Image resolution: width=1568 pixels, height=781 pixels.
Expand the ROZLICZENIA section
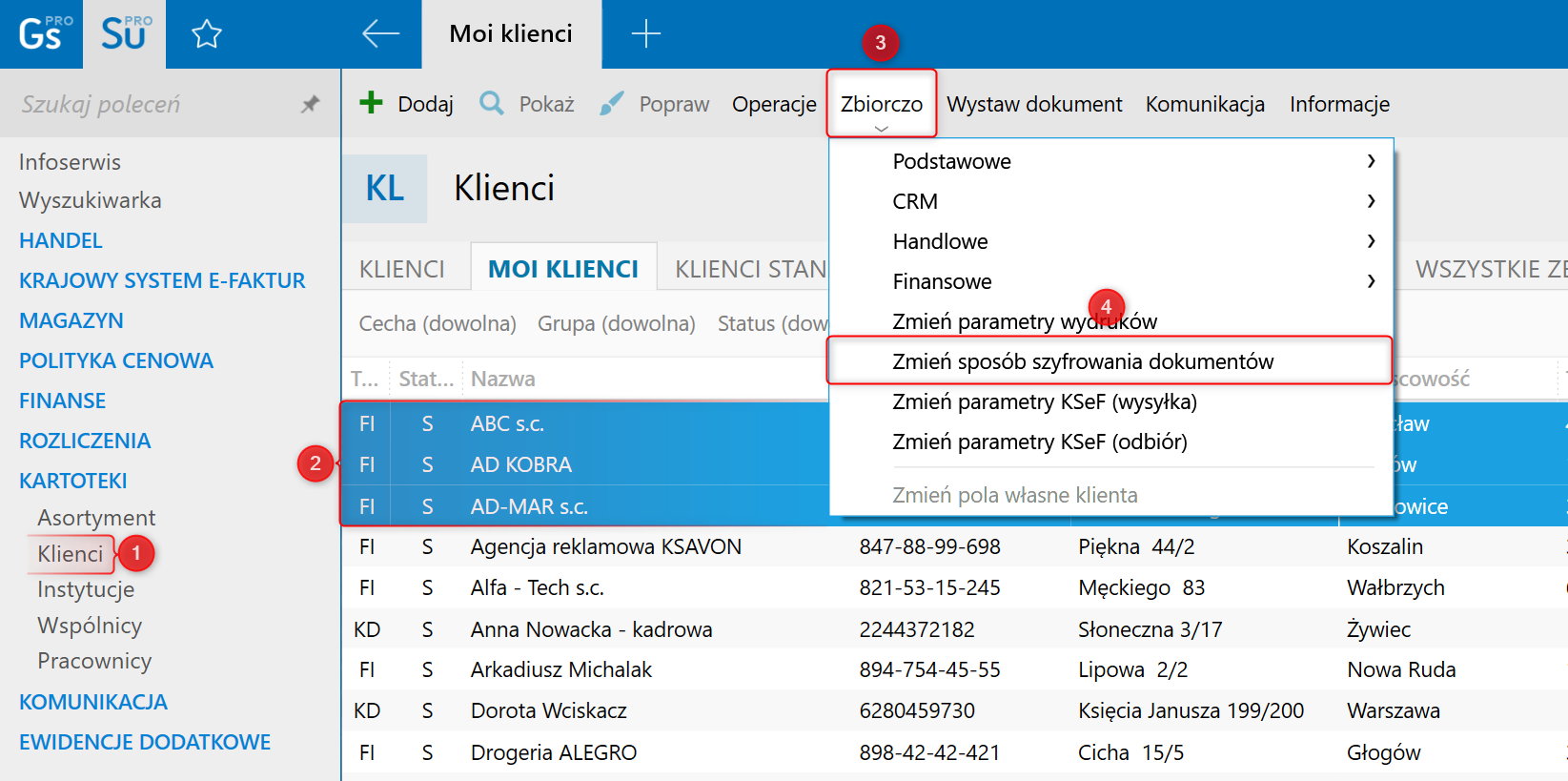(85, 441)
